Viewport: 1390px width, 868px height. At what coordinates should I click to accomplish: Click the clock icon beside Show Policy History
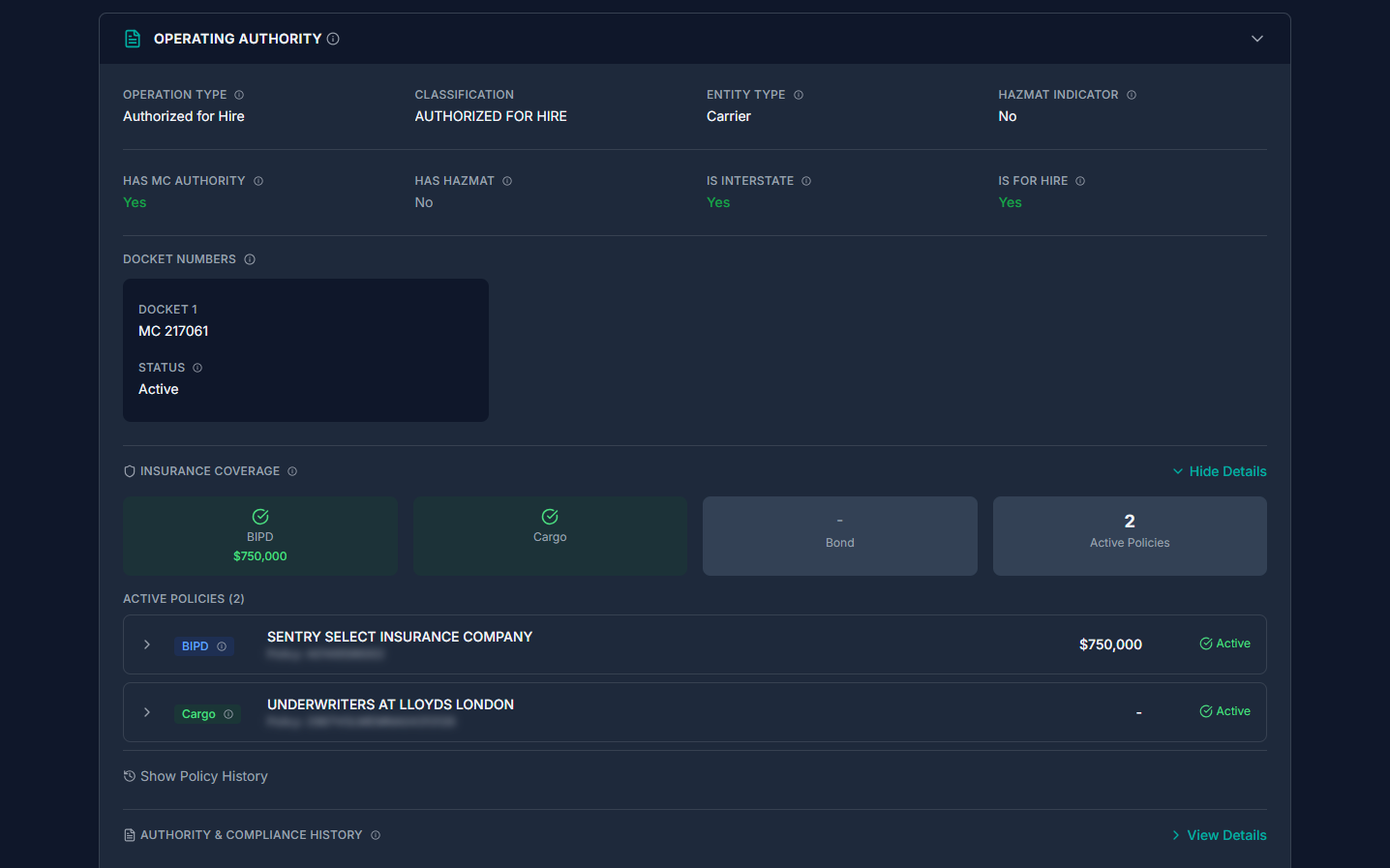coord(129,775)
